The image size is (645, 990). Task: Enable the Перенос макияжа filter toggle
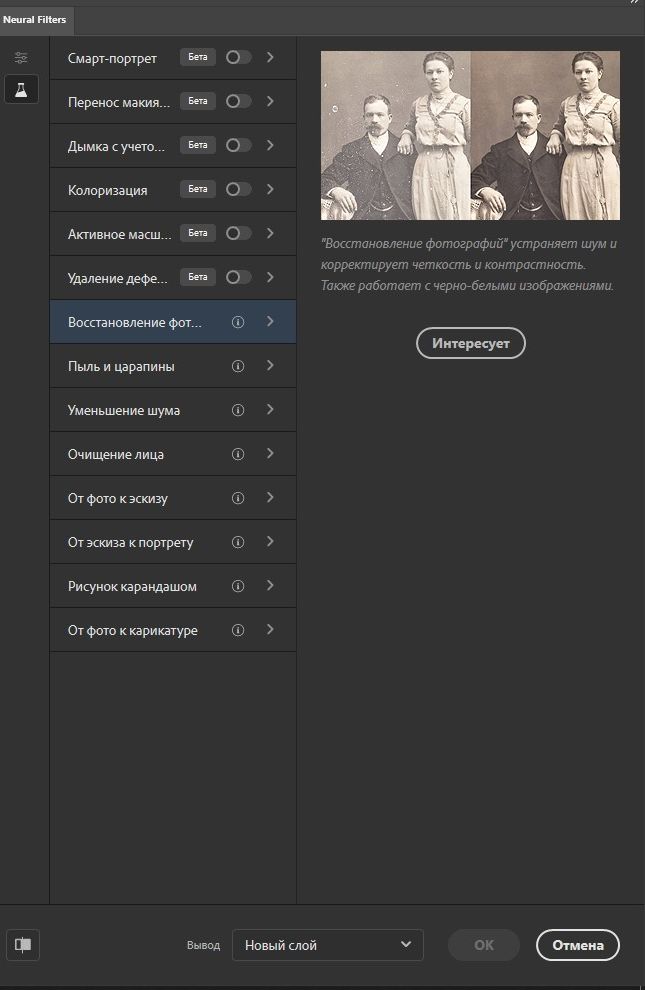click(238, 101)
